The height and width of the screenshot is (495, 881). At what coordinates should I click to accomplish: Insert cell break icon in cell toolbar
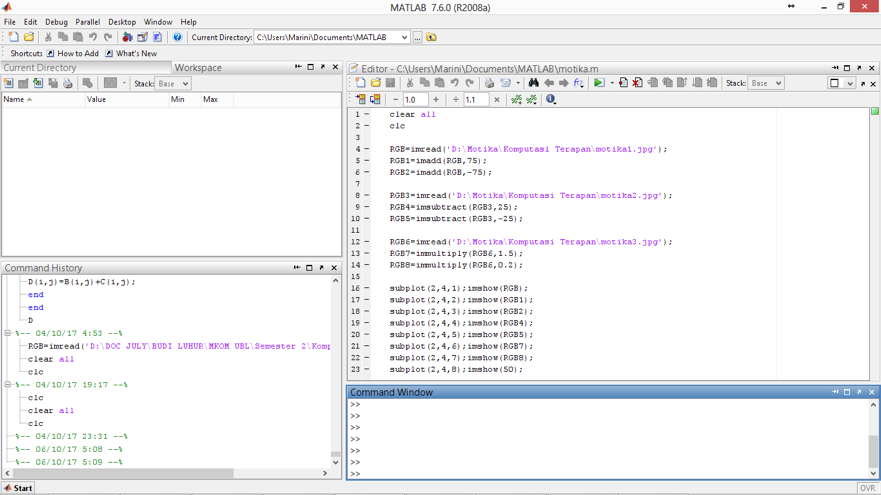point(516,99)
